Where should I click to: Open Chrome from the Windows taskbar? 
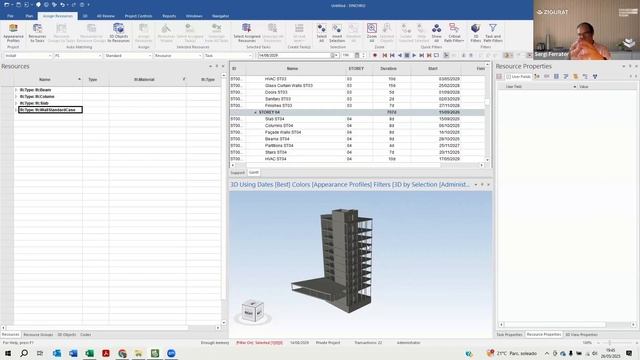click(122, 353)
